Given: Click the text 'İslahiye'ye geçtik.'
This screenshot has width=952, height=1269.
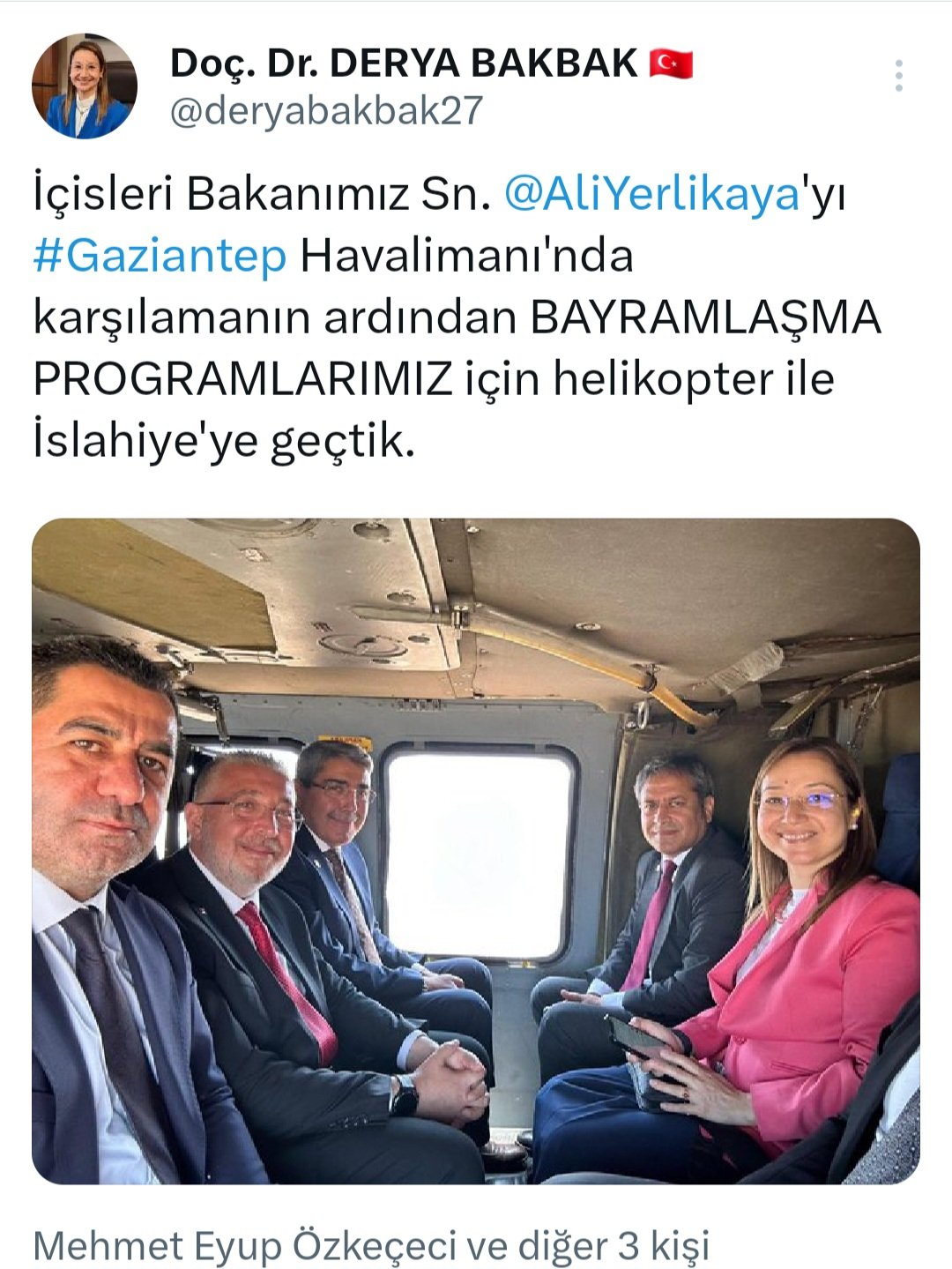Looking at the screenshot, I should tap(224, 441).
